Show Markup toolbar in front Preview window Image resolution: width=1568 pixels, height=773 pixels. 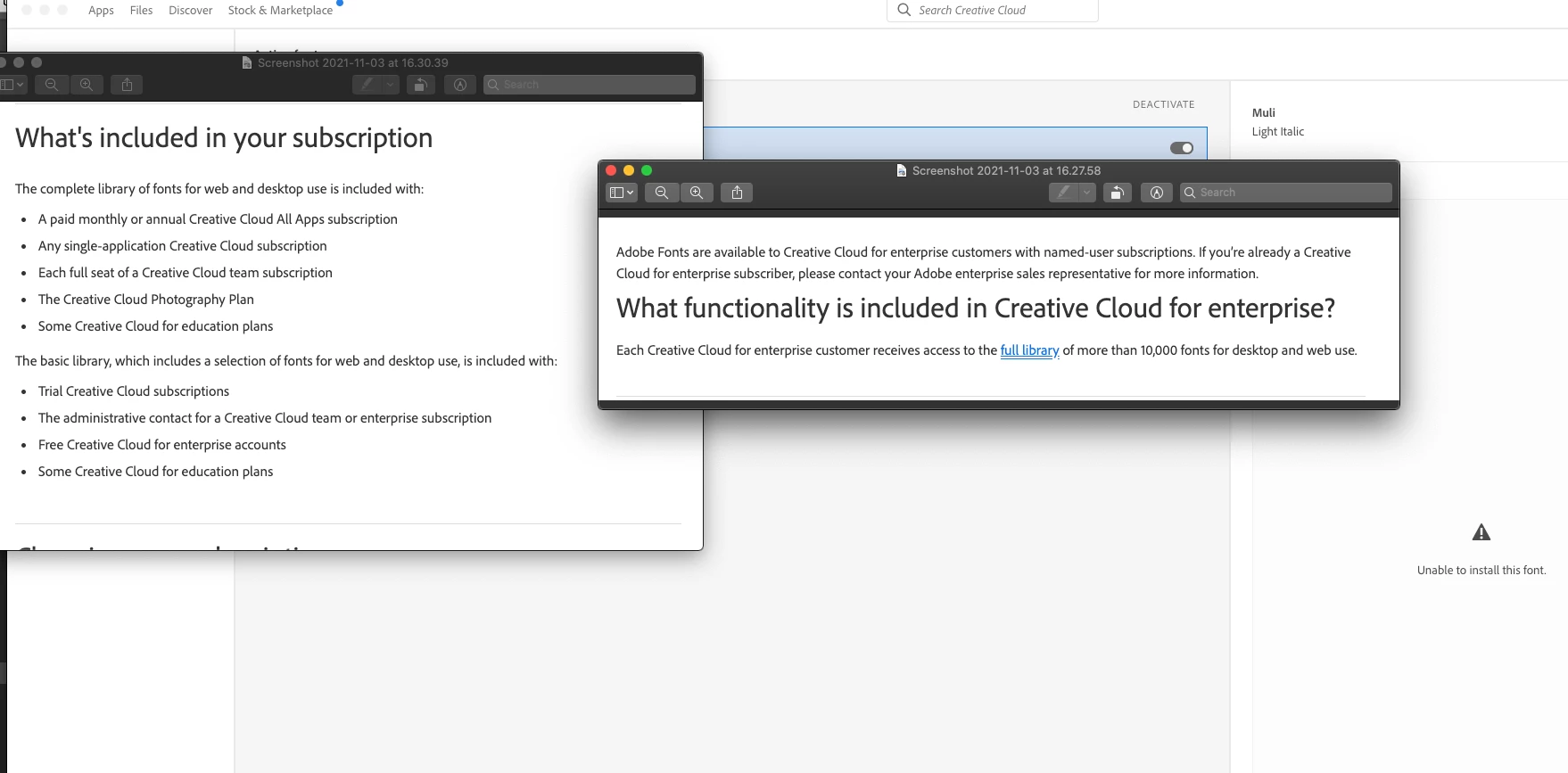tap(1157, 193)
